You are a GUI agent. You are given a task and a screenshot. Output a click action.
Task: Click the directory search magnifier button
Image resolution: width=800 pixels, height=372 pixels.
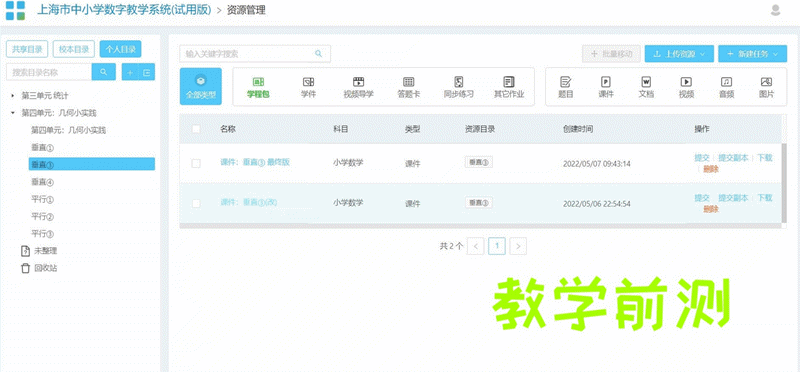click(x=104, y=72)
